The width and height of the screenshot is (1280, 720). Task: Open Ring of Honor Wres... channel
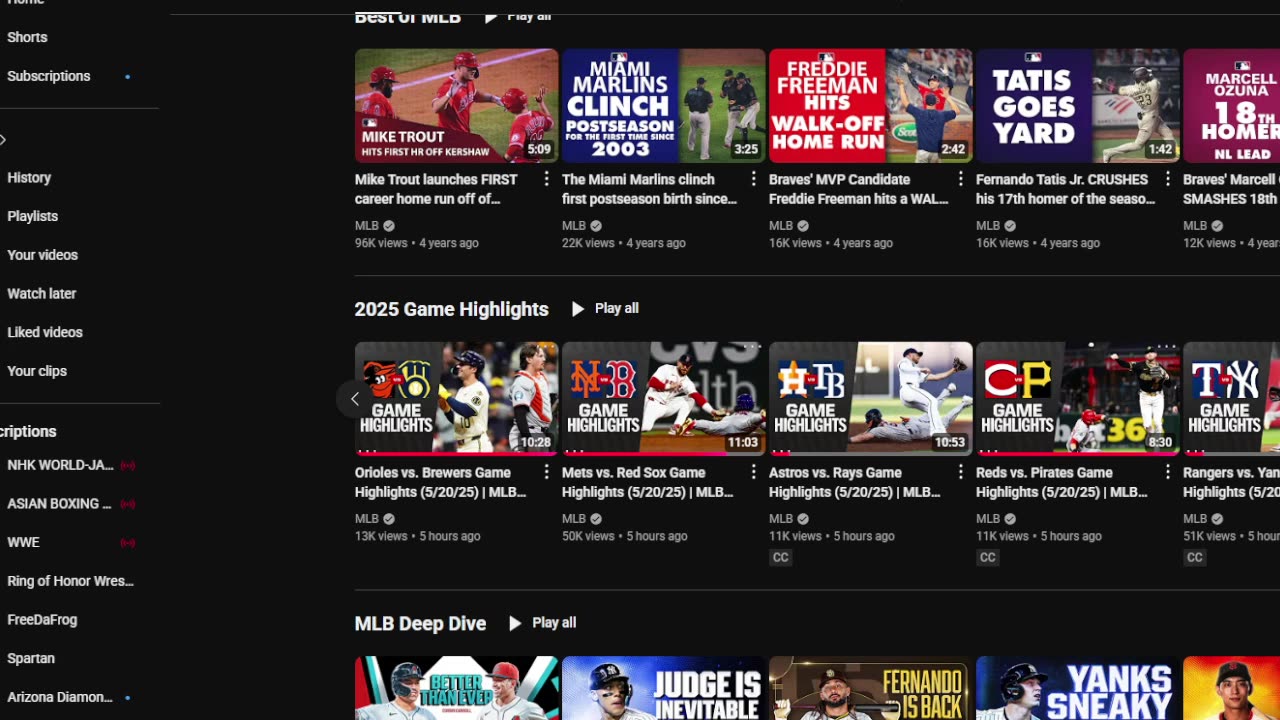[x=70, y=581]
